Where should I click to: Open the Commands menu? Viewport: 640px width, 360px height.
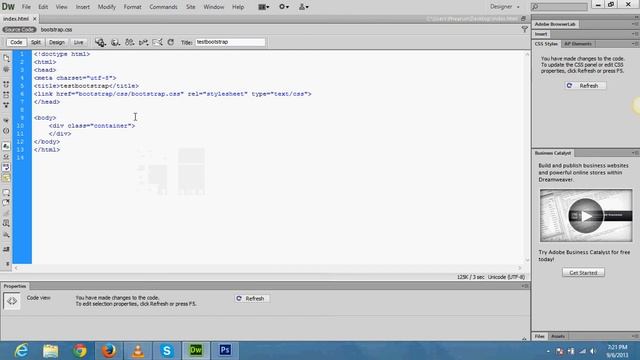coord(163,7)
